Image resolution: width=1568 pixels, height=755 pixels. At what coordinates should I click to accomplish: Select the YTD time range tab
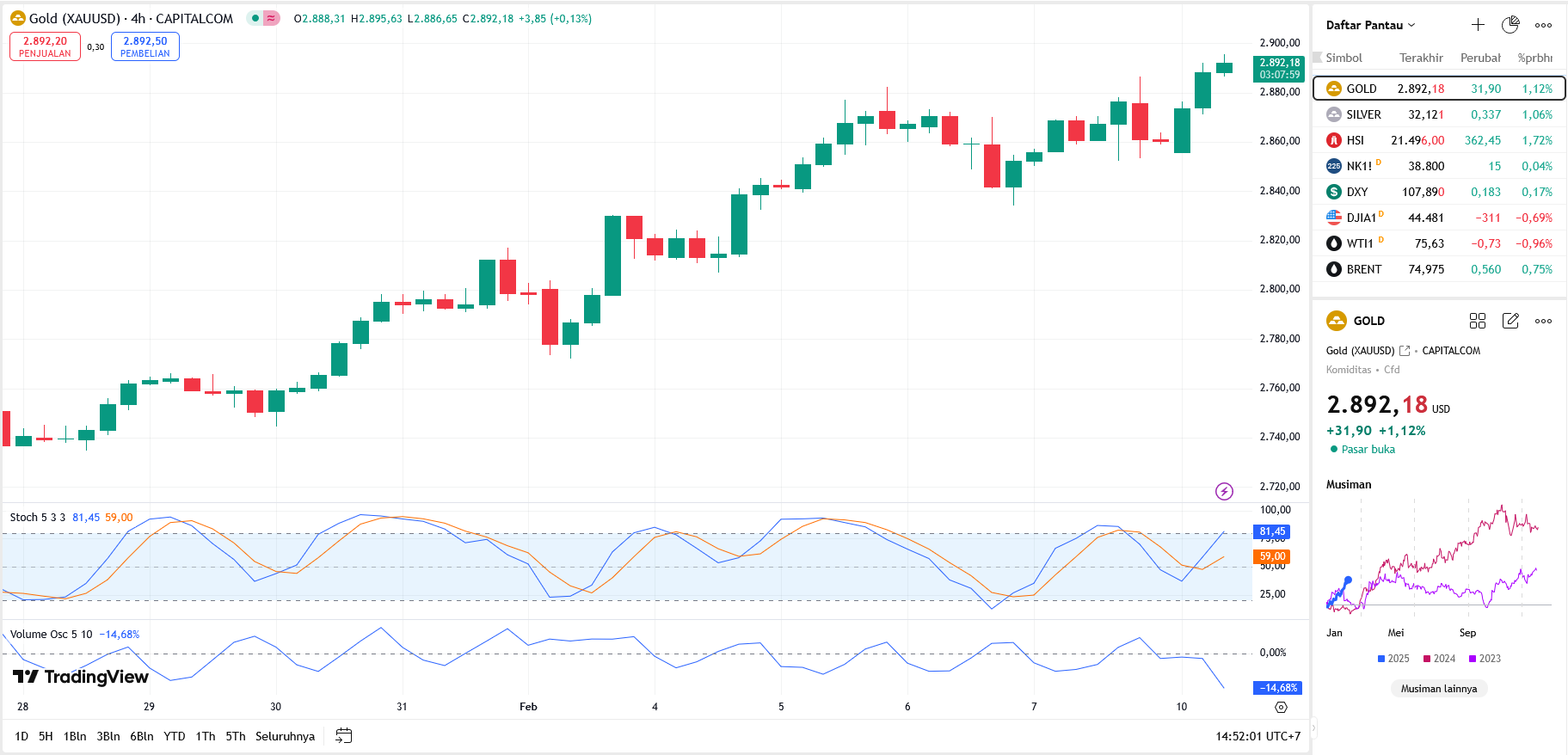[175, 736]
